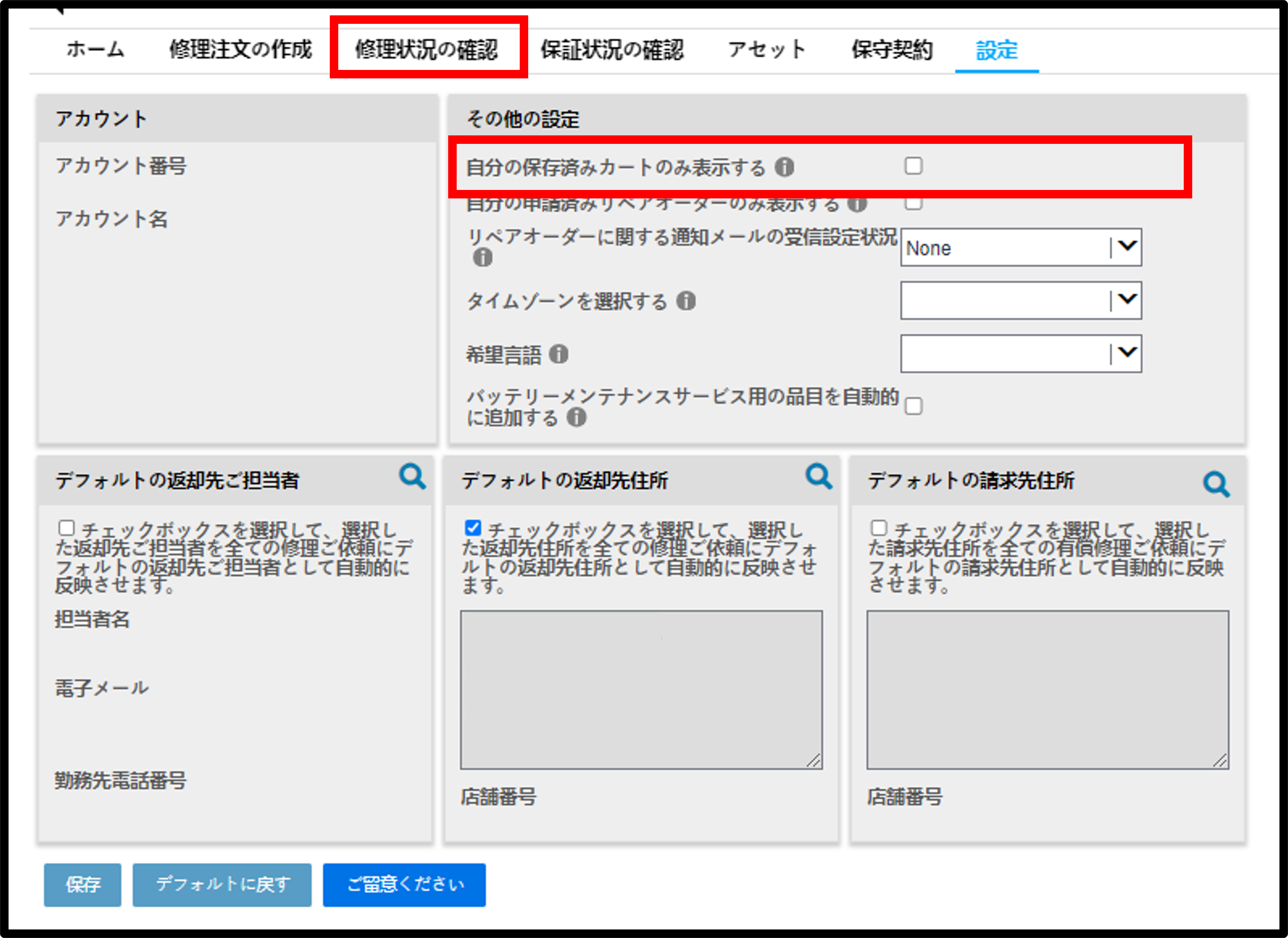Click info icon beside 自分の保存済みカートのみ表示する

[785, 167]
